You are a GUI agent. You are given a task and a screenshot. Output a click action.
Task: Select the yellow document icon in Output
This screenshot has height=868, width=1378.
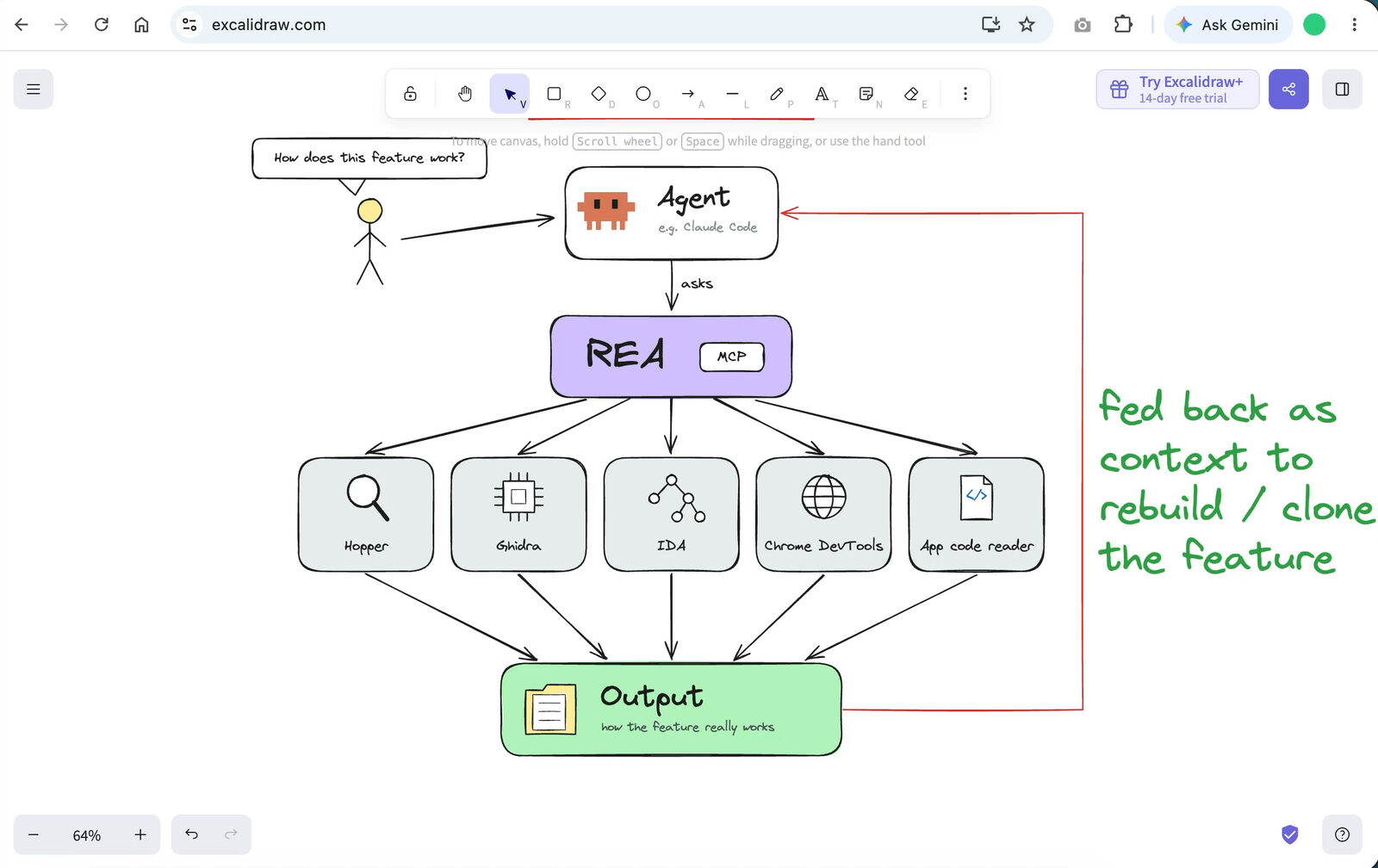550,710
